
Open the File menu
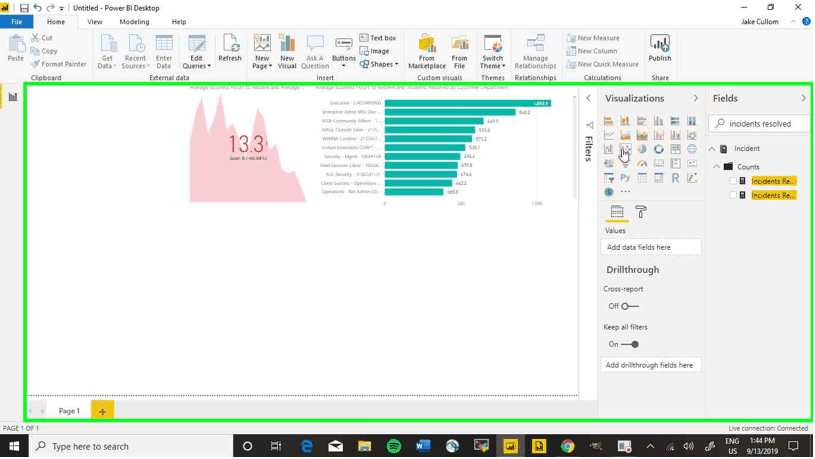(17, 22)
